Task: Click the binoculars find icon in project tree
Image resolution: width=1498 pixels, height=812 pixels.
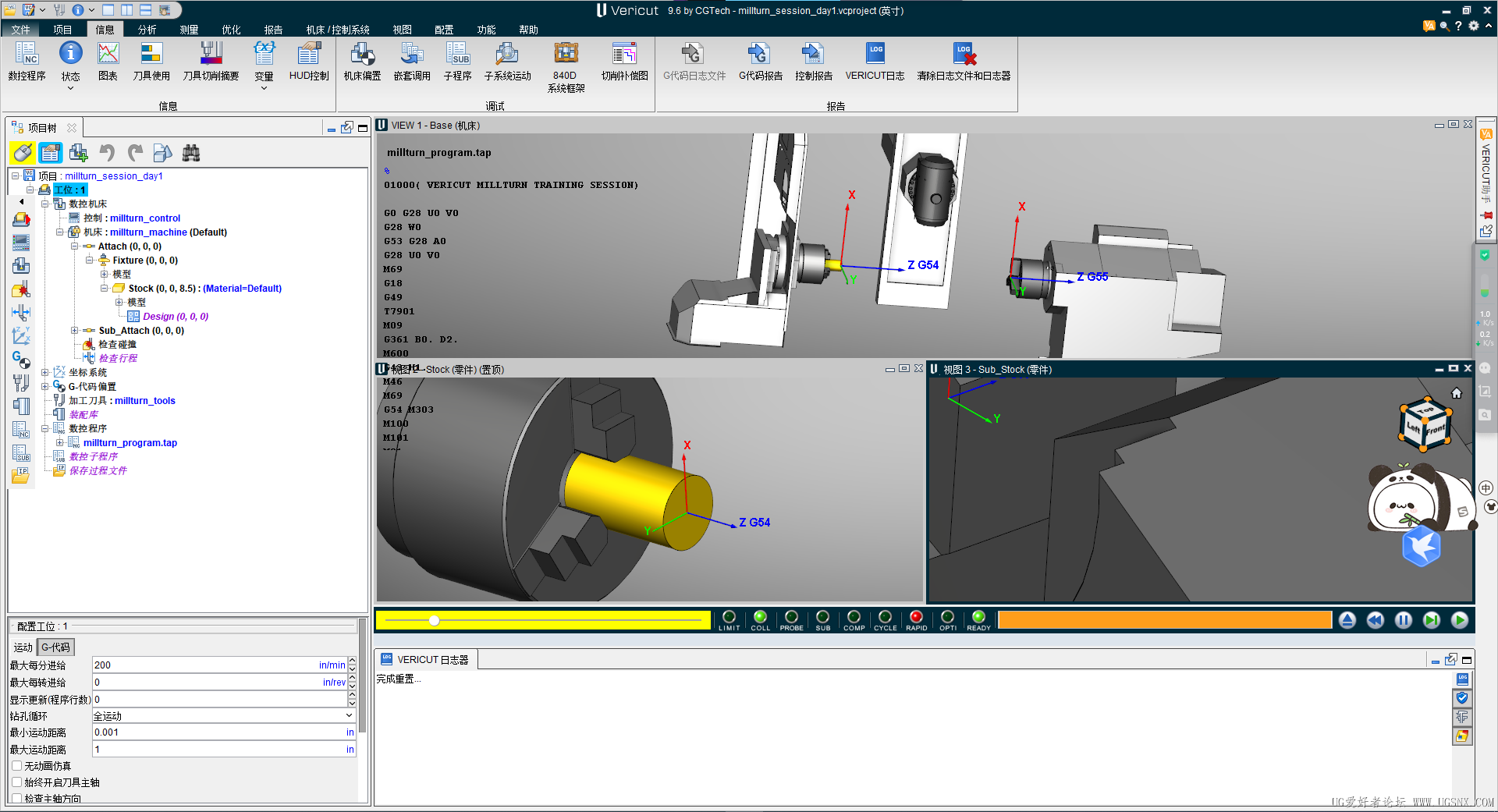Action: coord(191,153)
